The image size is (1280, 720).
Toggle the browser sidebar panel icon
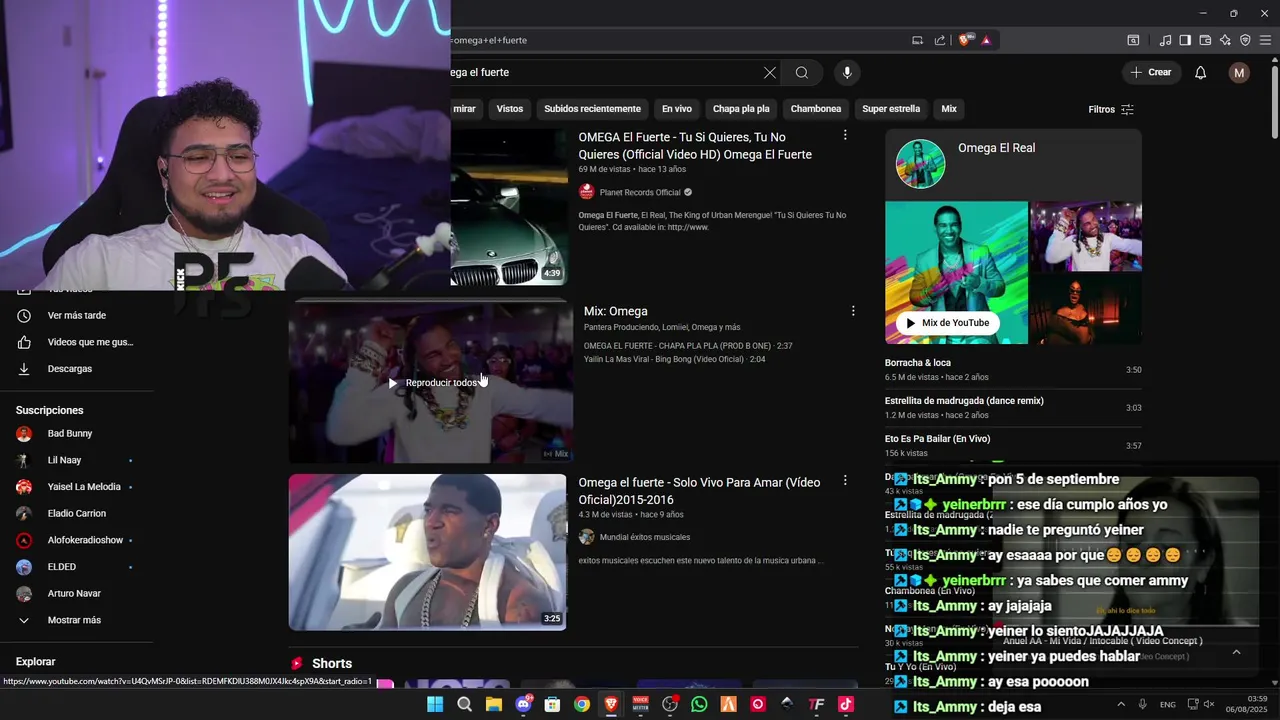tap(1185, 40)
